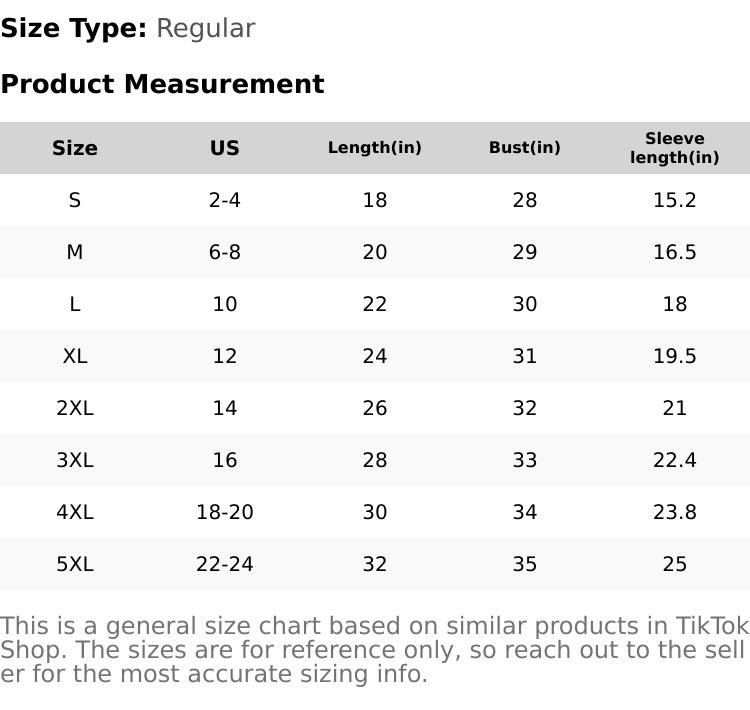Click the Sleeve length(in) header
The height and width of the screenshot is (710, 750).
coord(675,148)
